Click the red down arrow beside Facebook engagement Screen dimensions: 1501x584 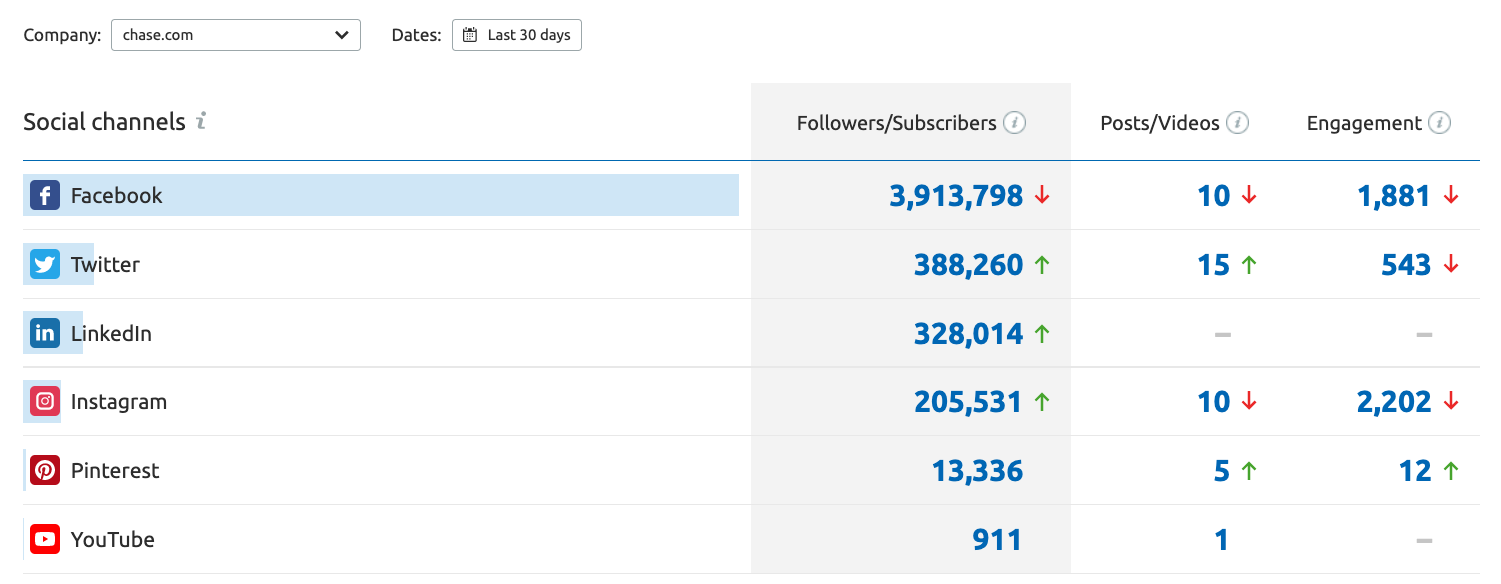tap(1452, 196)
